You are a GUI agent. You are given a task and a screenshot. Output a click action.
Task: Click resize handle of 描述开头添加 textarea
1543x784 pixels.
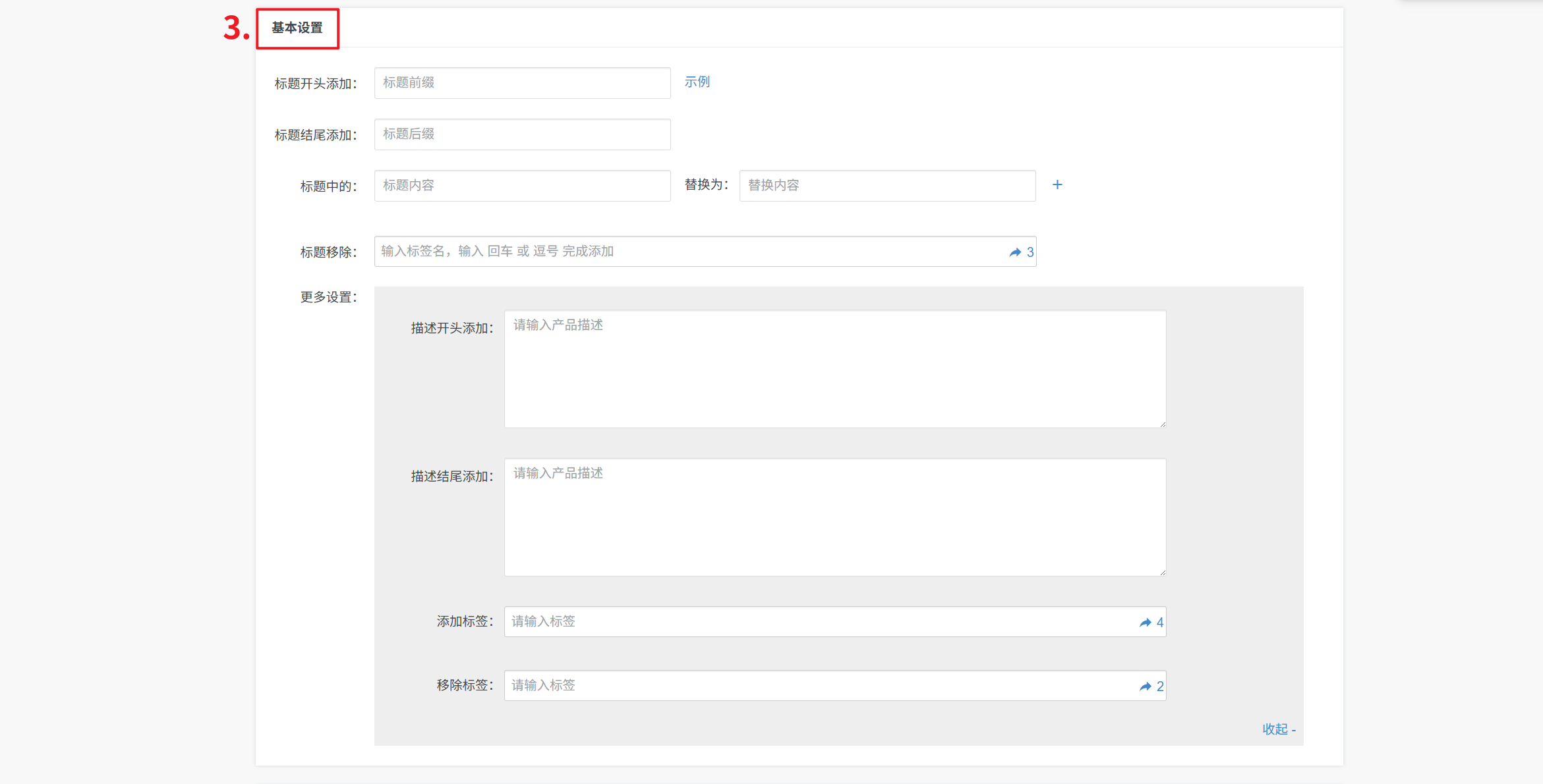[x=1163, y=424]
